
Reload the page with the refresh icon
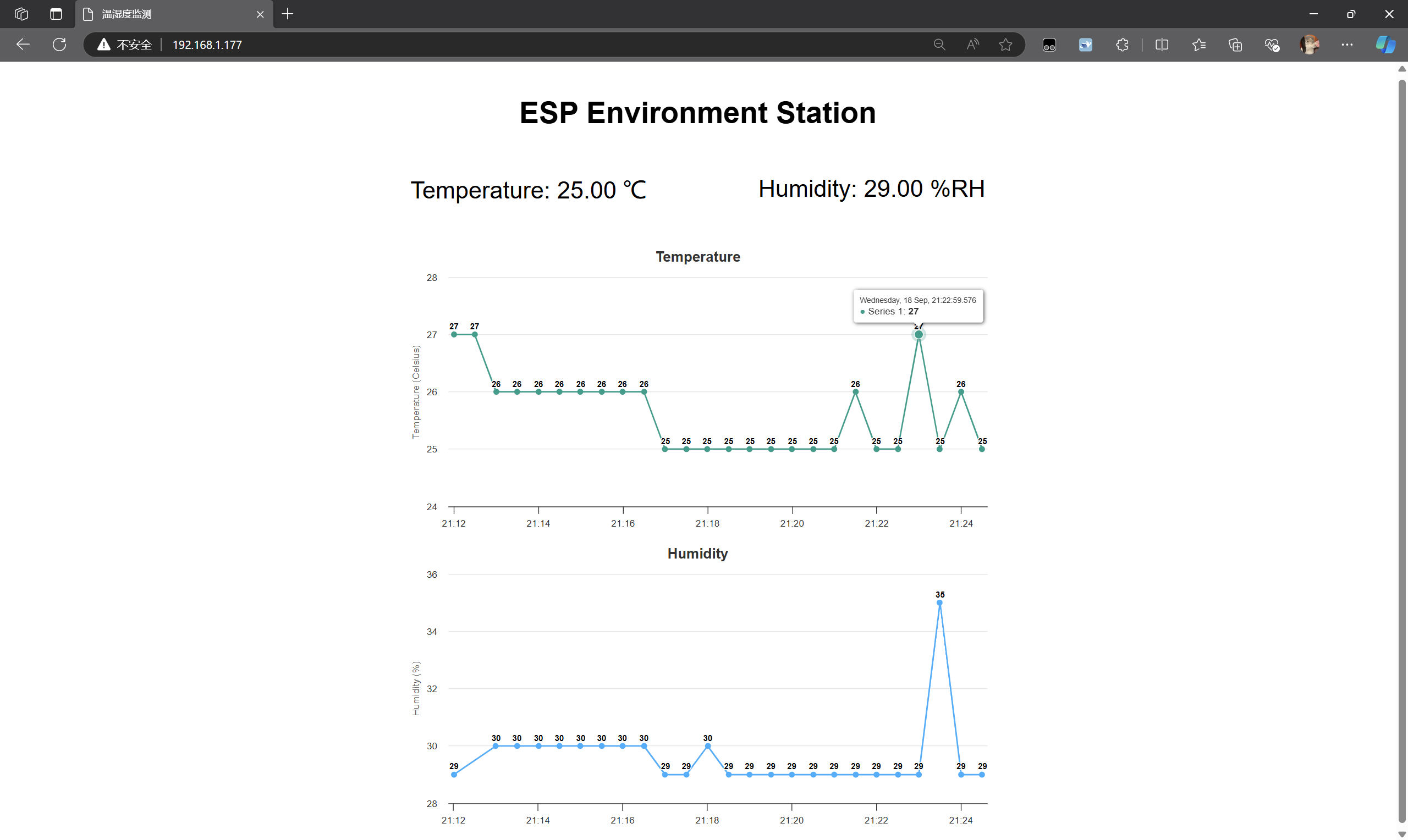[59, 44]
